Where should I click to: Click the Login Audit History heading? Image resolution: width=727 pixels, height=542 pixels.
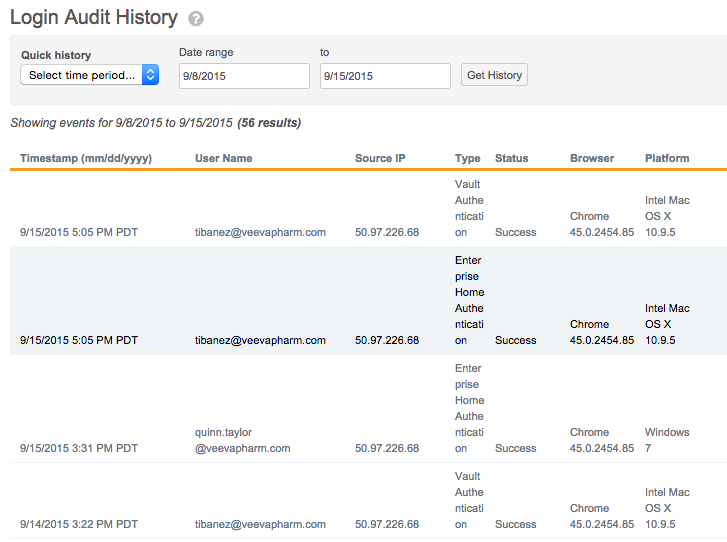(x=94, y=18)
